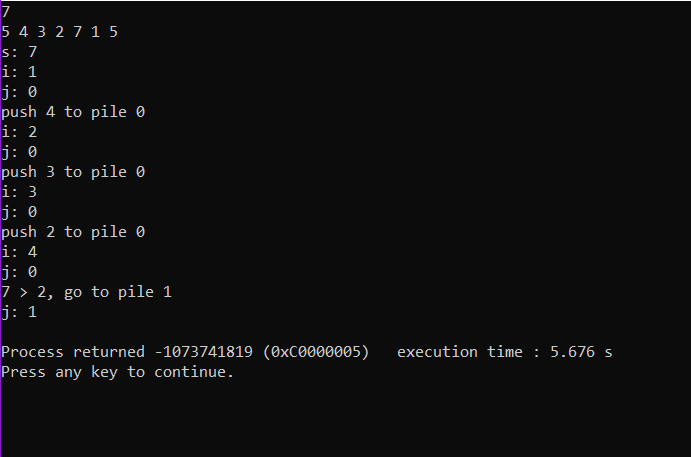Click "j: 0" directly below "i: 2"

pyautogui.click(x=20, y=152)
